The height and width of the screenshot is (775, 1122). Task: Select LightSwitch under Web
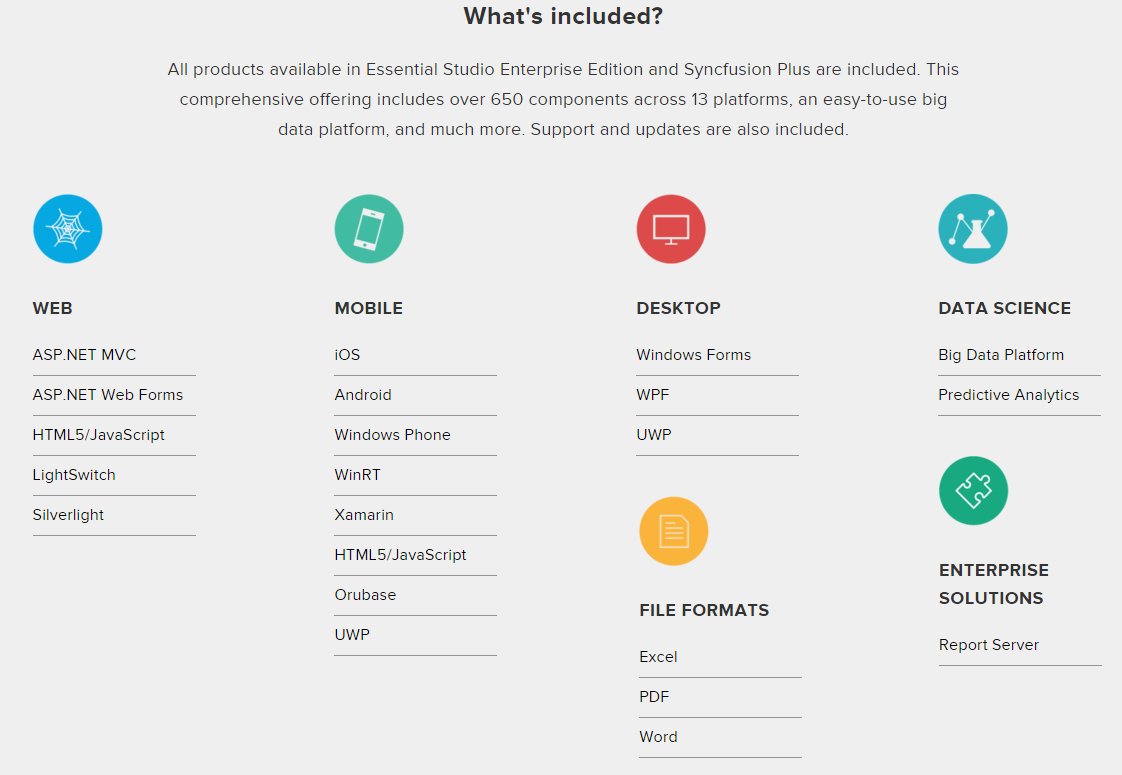[x=74, y=475]
